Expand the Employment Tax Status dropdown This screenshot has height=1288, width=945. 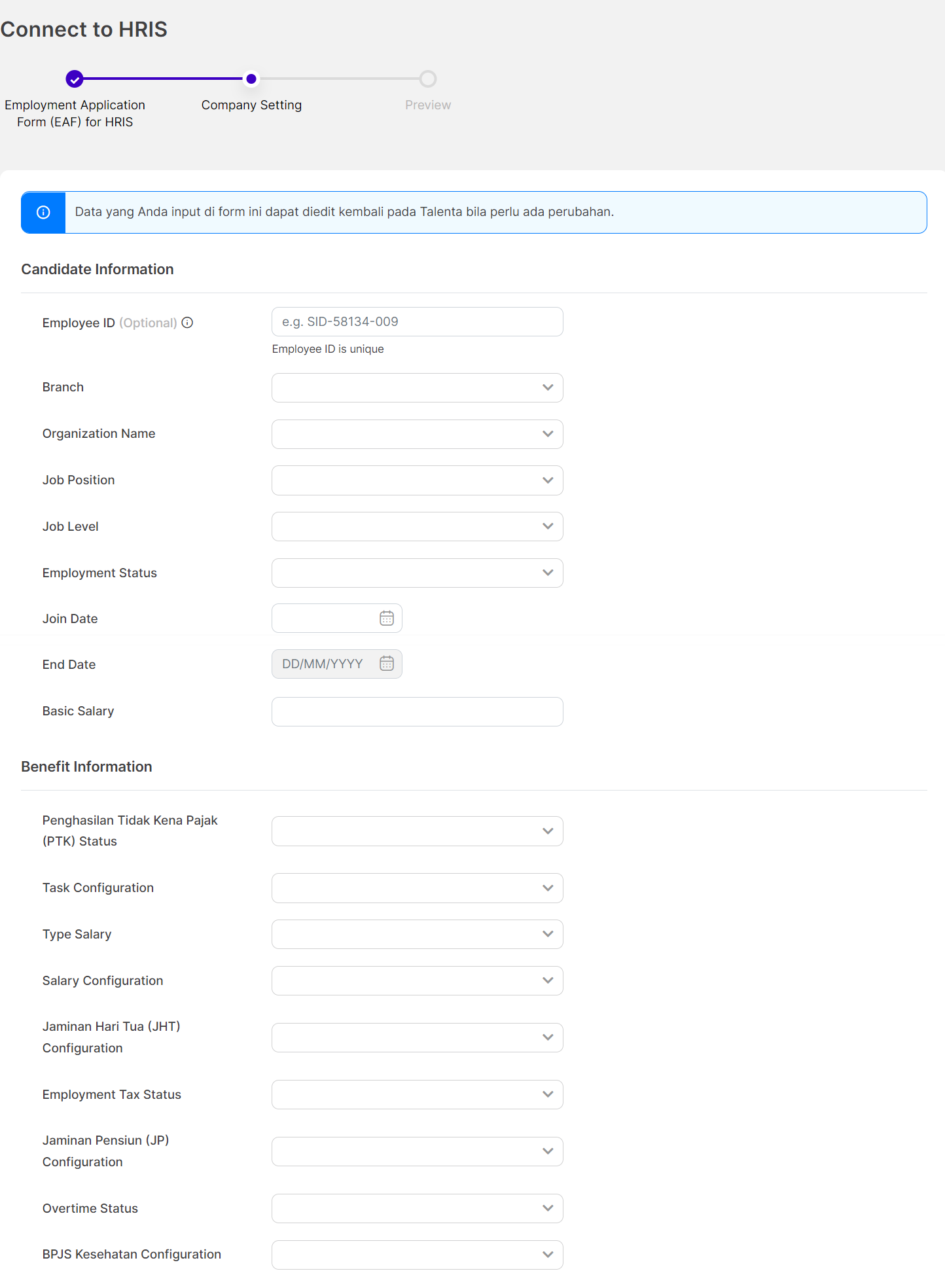tap(417, 1094)
